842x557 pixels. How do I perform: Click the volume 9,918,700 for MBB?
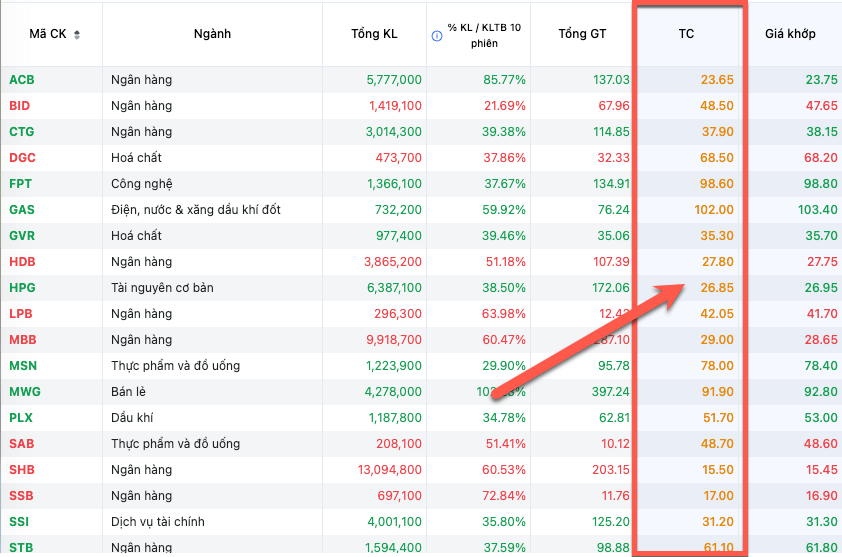pos(393,340)
